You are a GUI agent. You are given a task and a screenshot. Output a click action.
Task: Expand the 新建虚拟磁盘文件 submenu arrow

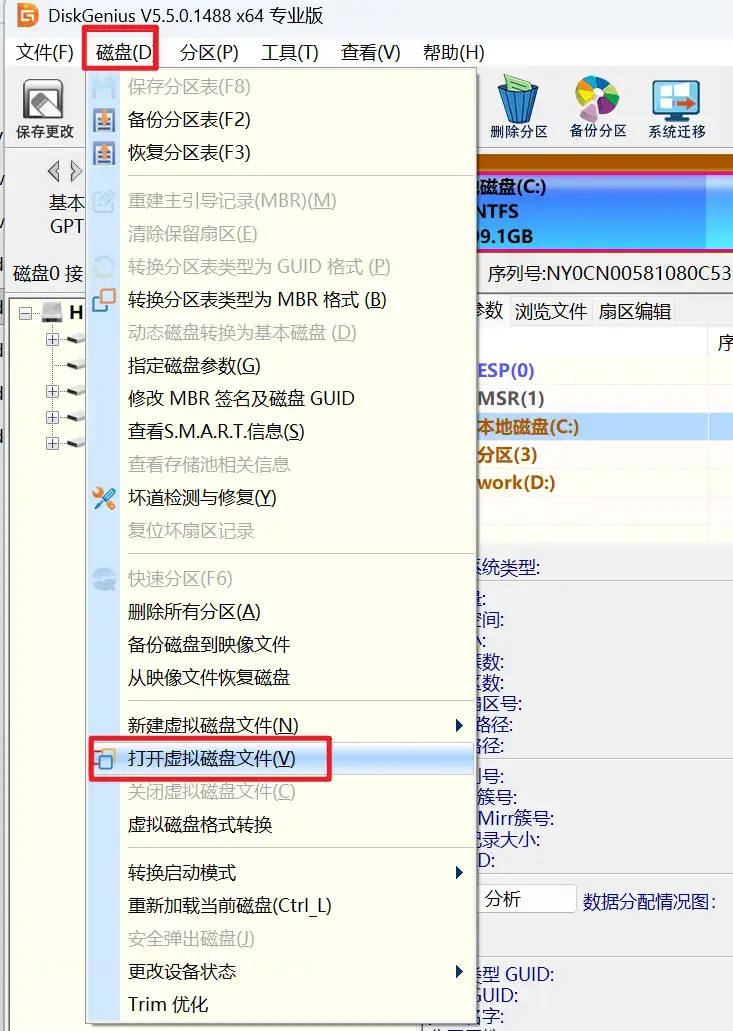[x=459, y=725]
